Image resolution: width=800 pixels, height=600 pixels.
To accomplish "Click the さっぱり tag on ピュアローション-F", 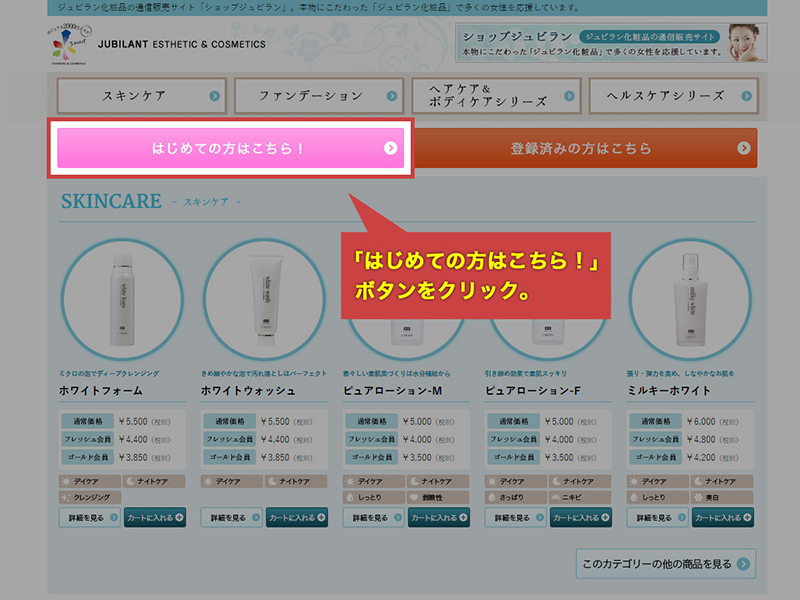I will [515, 497].
